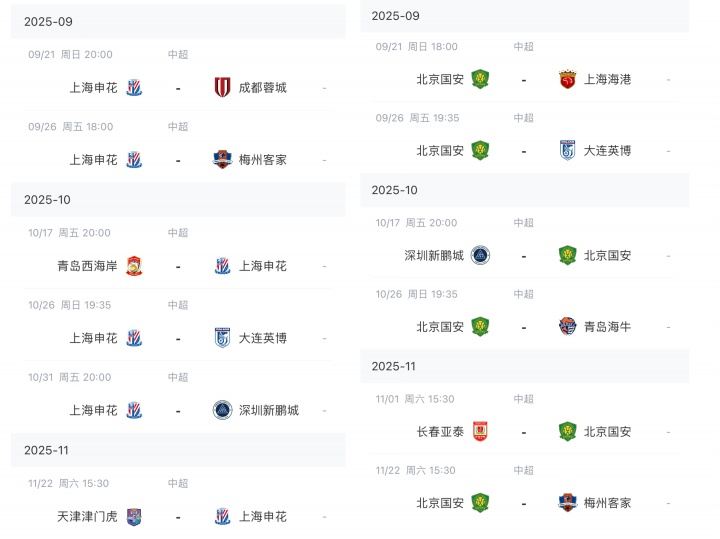
Task: Click Shenzhen Peng City crest in 10/31 match
Action: pyautogui.click(x=222, y=410)
